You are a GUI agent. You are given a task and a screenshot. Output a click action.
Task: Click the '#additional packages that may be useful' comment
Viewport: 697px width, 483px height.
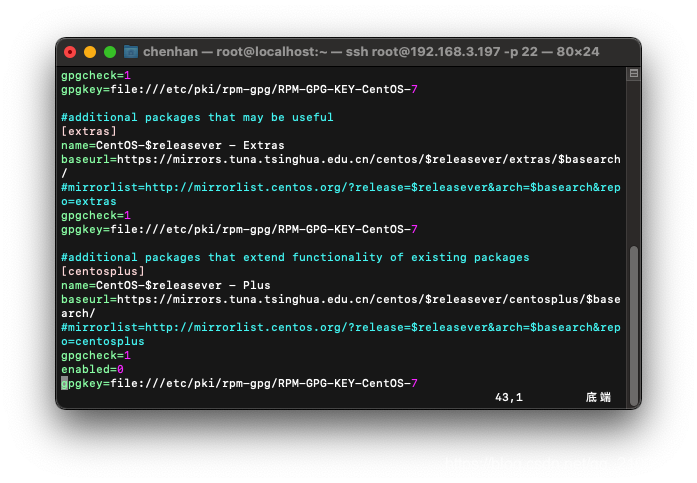click(197, 117)
